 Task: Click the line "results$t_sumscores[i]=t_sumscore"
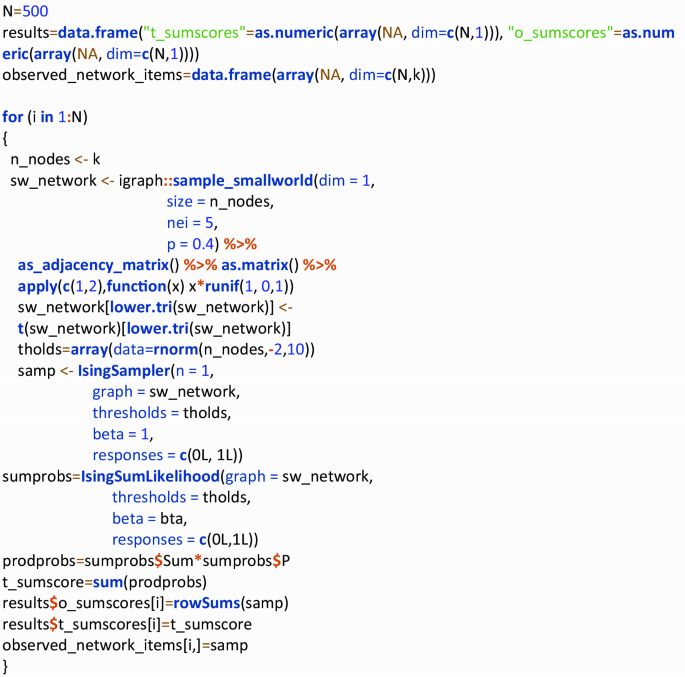(x=127, y=625)
